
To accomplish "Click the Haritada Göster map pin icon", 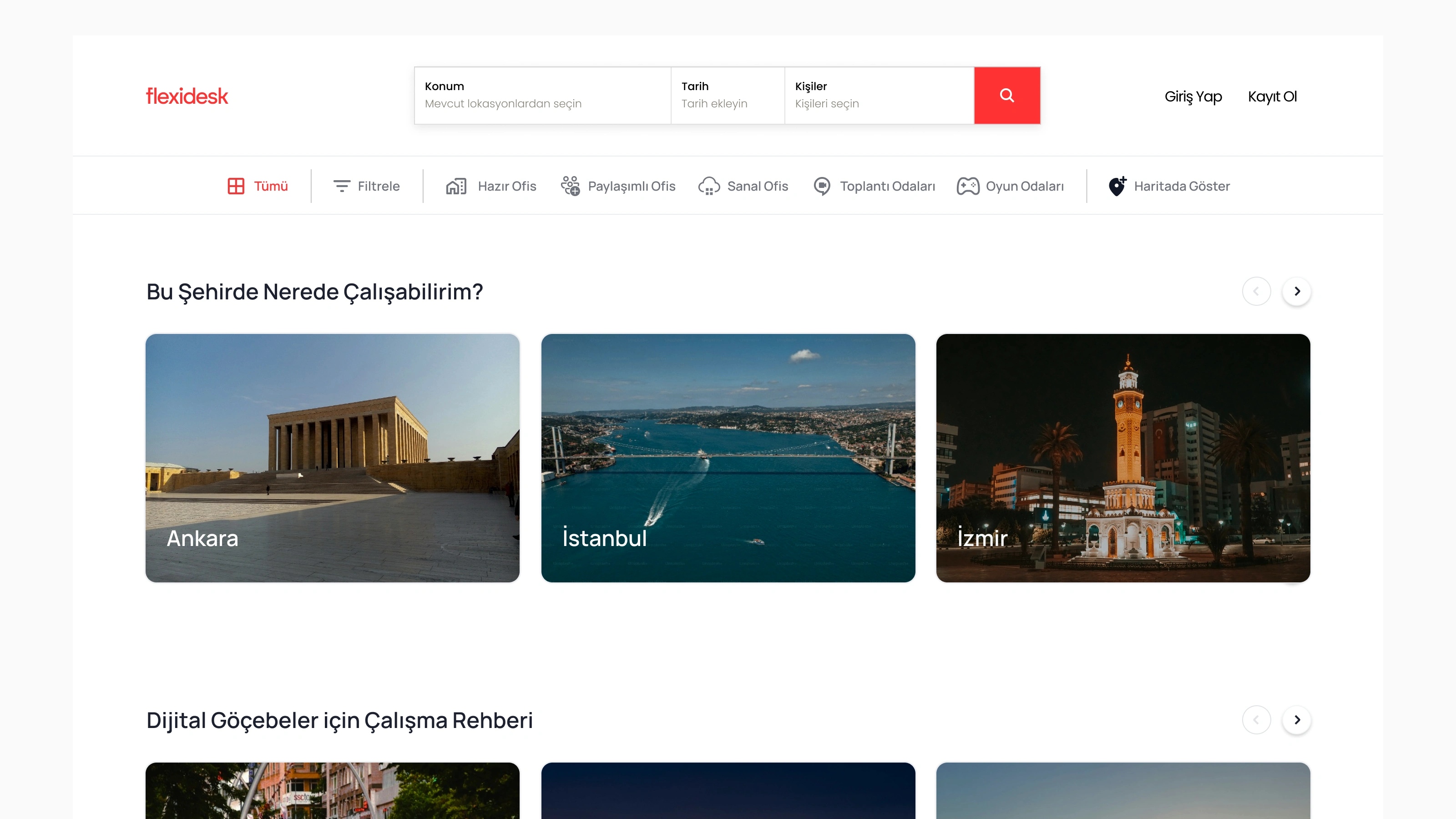I will tap(1117, 186).
